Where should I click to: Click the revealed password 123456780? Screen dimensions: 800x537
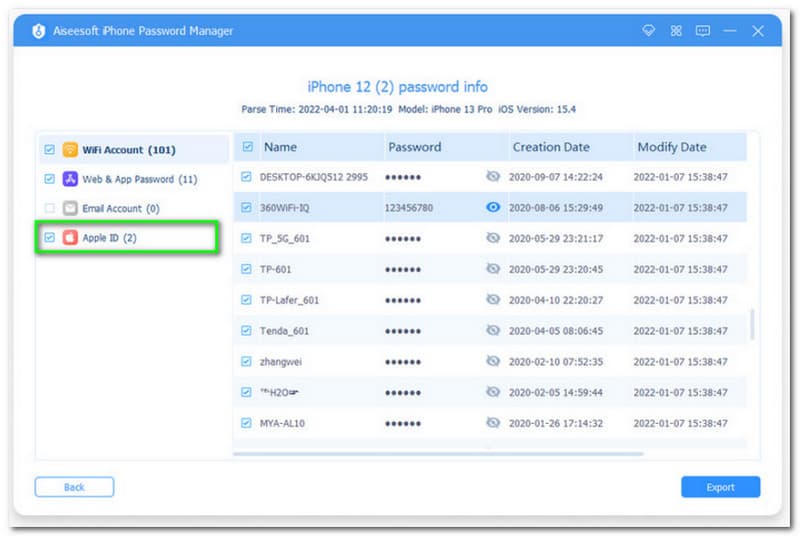pyautogui.click(x=409, y=208)
